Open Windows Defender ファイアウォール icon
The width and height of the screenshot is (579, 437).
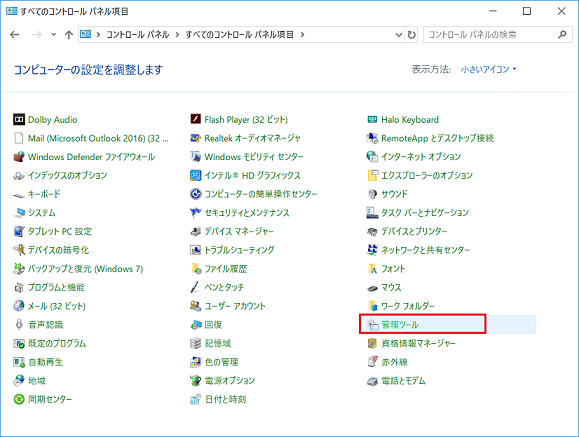pos(19,157)
